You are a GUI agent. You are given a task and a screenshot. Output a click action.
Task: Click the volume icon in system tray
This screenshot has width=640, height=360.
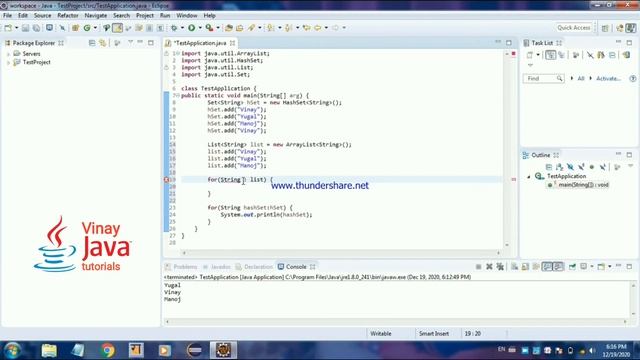coord(592,351)
